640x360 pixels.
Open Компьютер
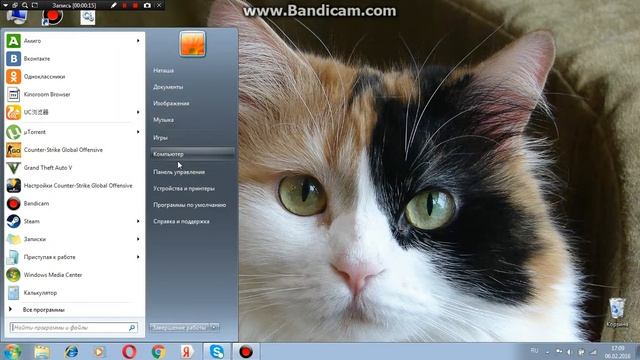pos(192,154)
